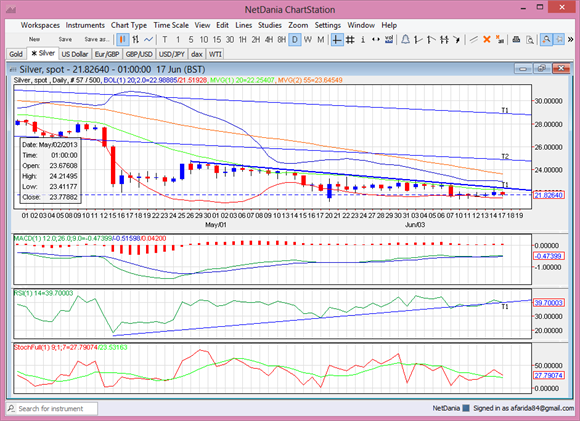Screen dimensions: 580x421
Task: Select the trendline drawing tool
Action: pyautogui.click(x=474, y=39)
